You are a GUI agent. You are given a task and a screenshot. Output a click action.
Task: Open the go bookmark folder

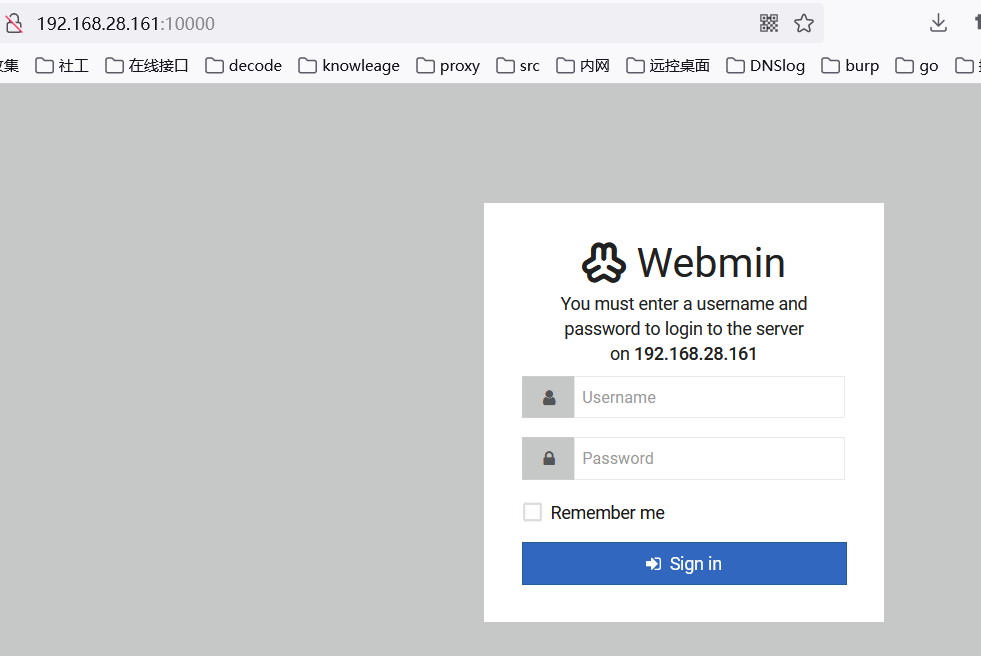pos(917,66)
